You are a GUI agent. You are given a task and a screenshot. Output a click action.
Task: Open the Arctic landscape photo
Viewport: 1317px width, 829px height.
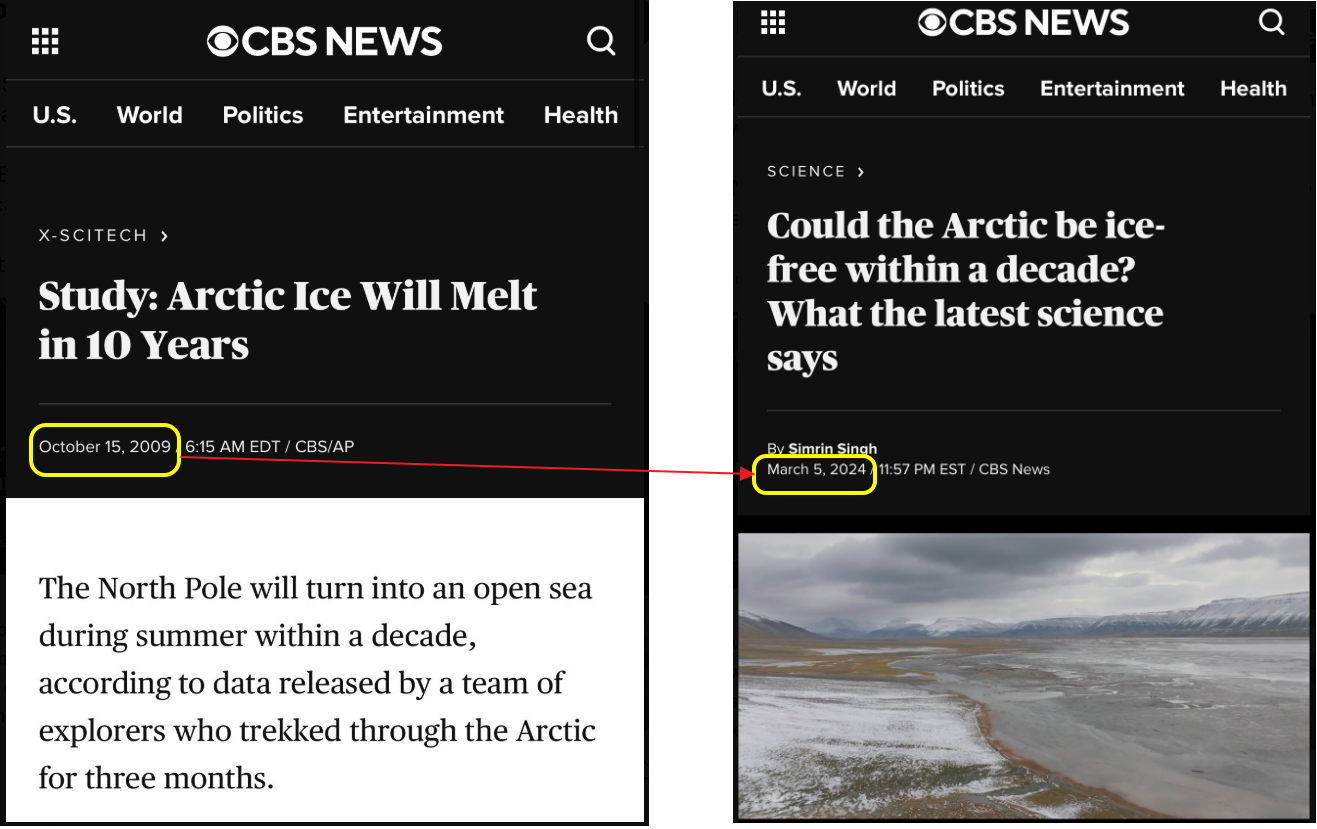coord(1023,675)
